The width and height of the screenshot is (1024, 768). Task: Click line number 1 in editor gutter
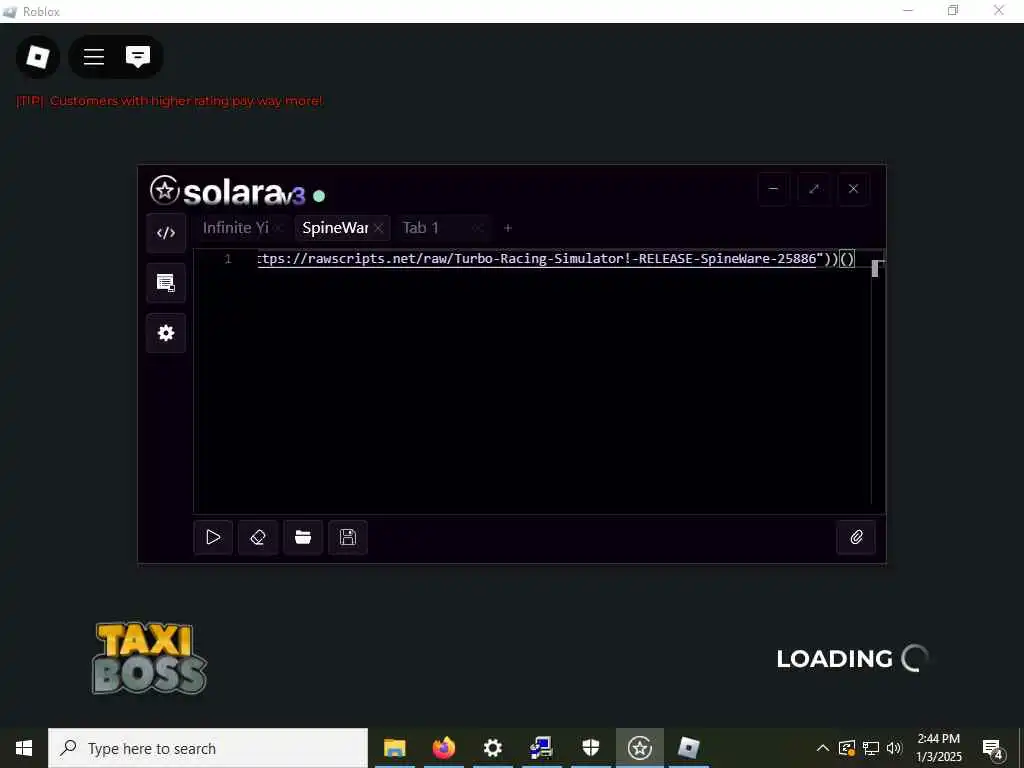pyautogui.click(x=228, y=259)
